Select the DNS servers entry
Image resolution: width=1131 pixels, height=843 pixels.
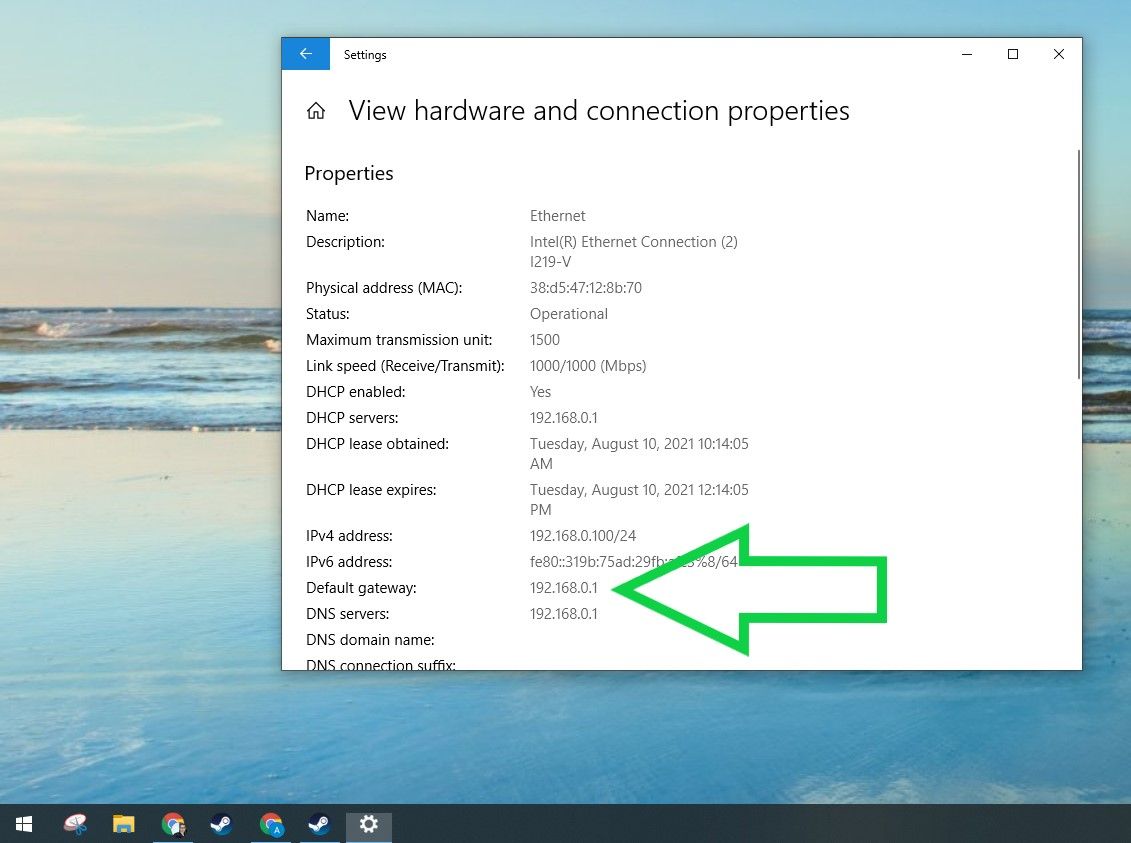click(x=563, y=613)
